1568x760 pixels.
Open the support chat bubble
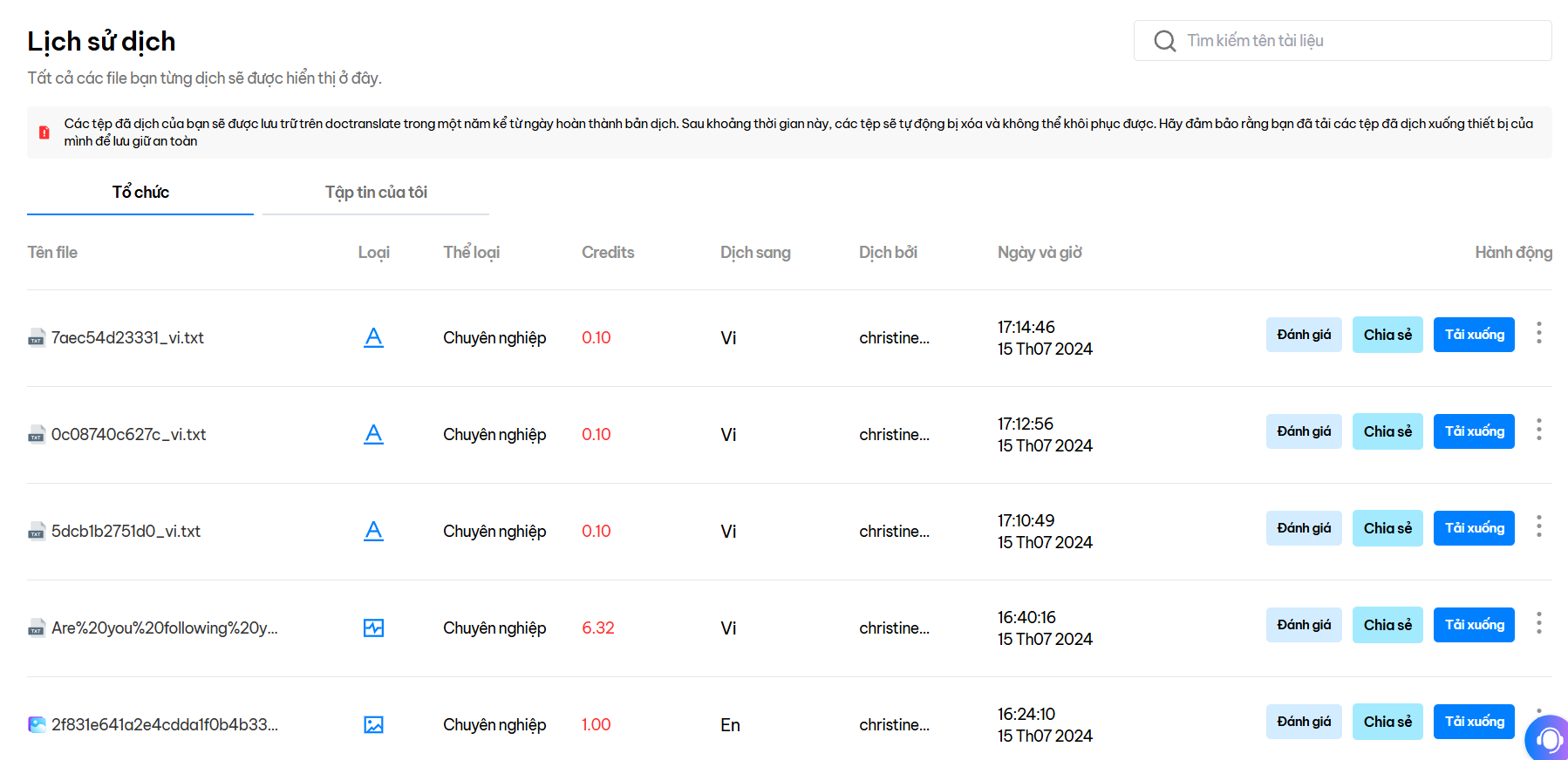pos(1547,738)
